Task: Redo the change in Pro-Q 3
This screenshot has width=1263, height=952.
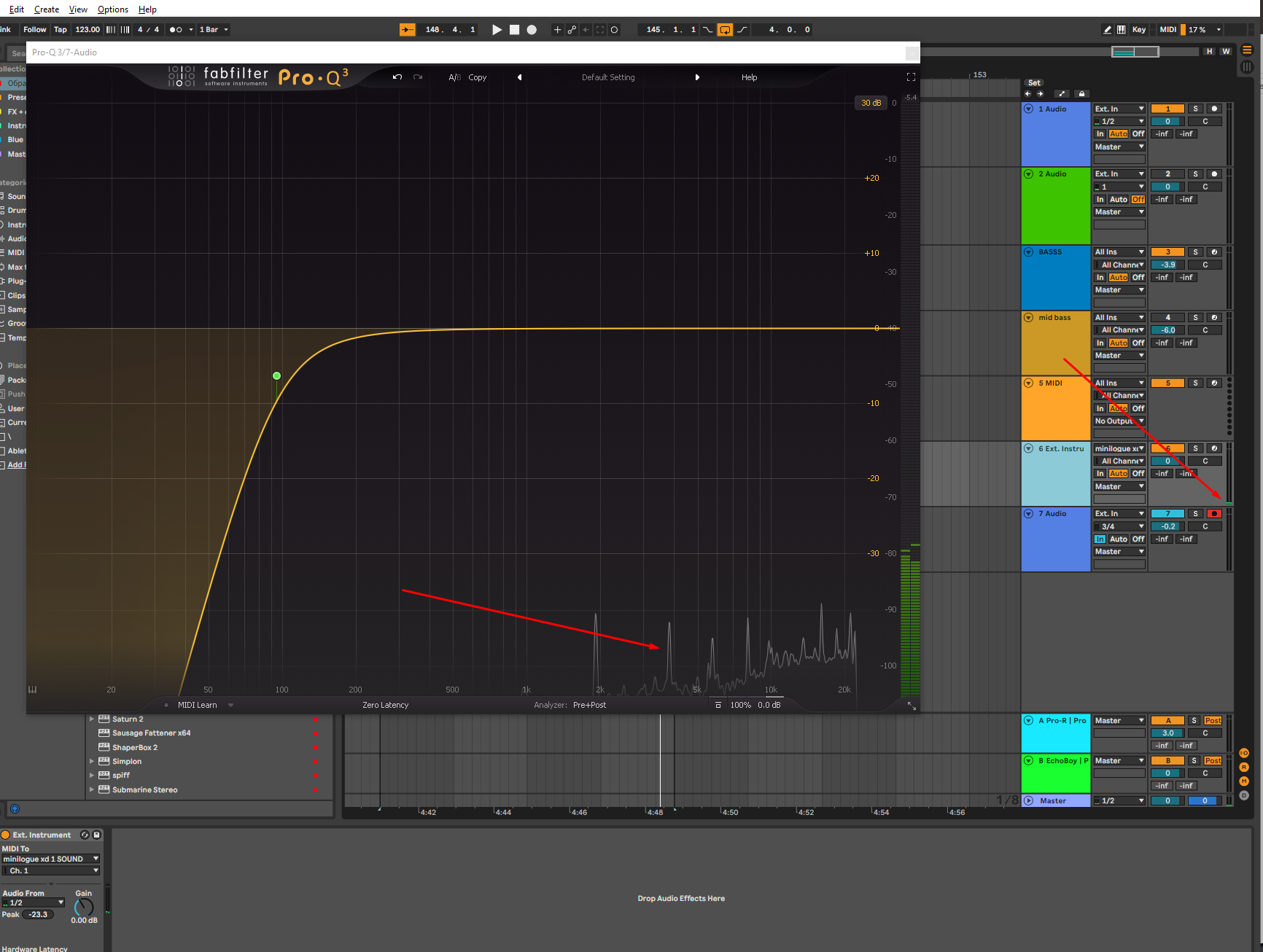Action: 418,77
